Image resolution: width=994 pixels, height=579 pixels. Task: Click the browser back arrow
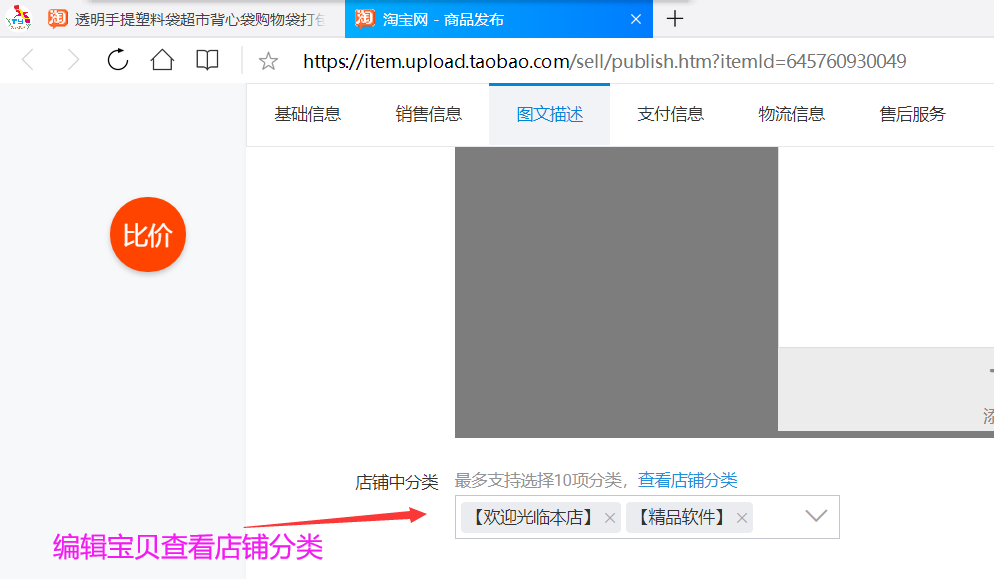coord(27,61)
